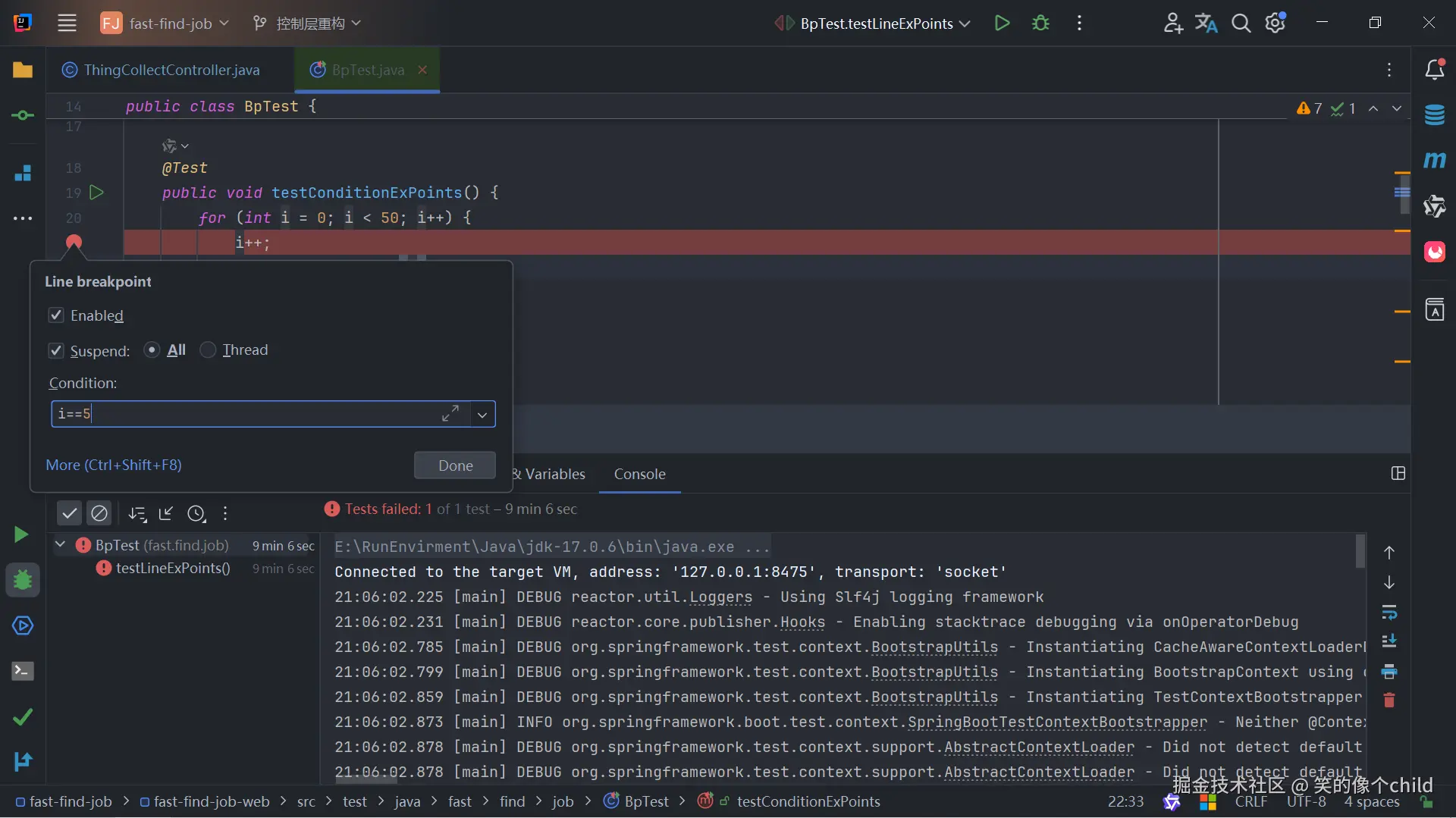Open Code With Me user icon
Image resolution: width=1456 pixels, height=818 pixels.
coord(1172,23)
